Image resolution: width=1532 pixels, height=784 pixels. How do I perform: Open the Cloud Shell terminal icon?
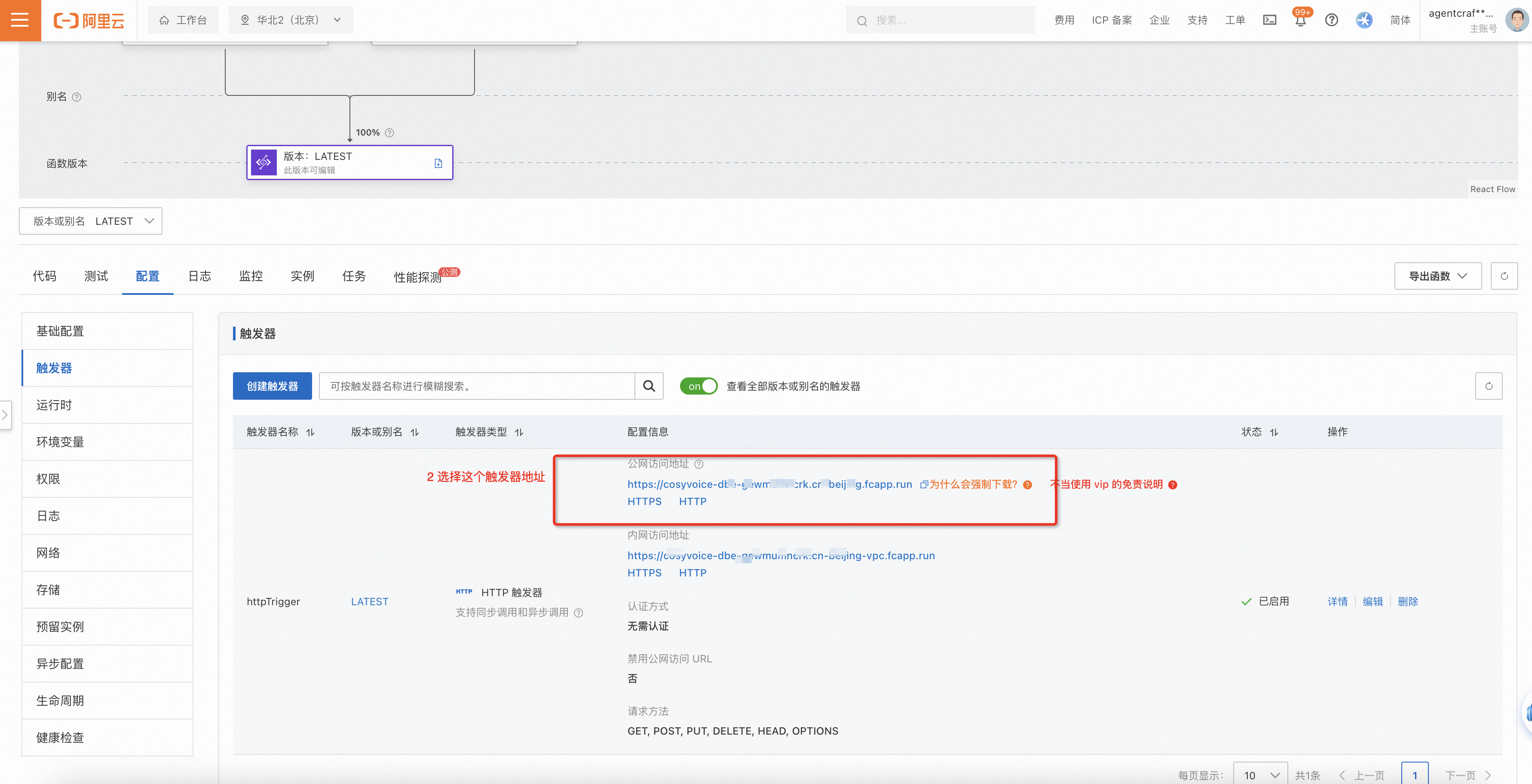point(1270,20)
